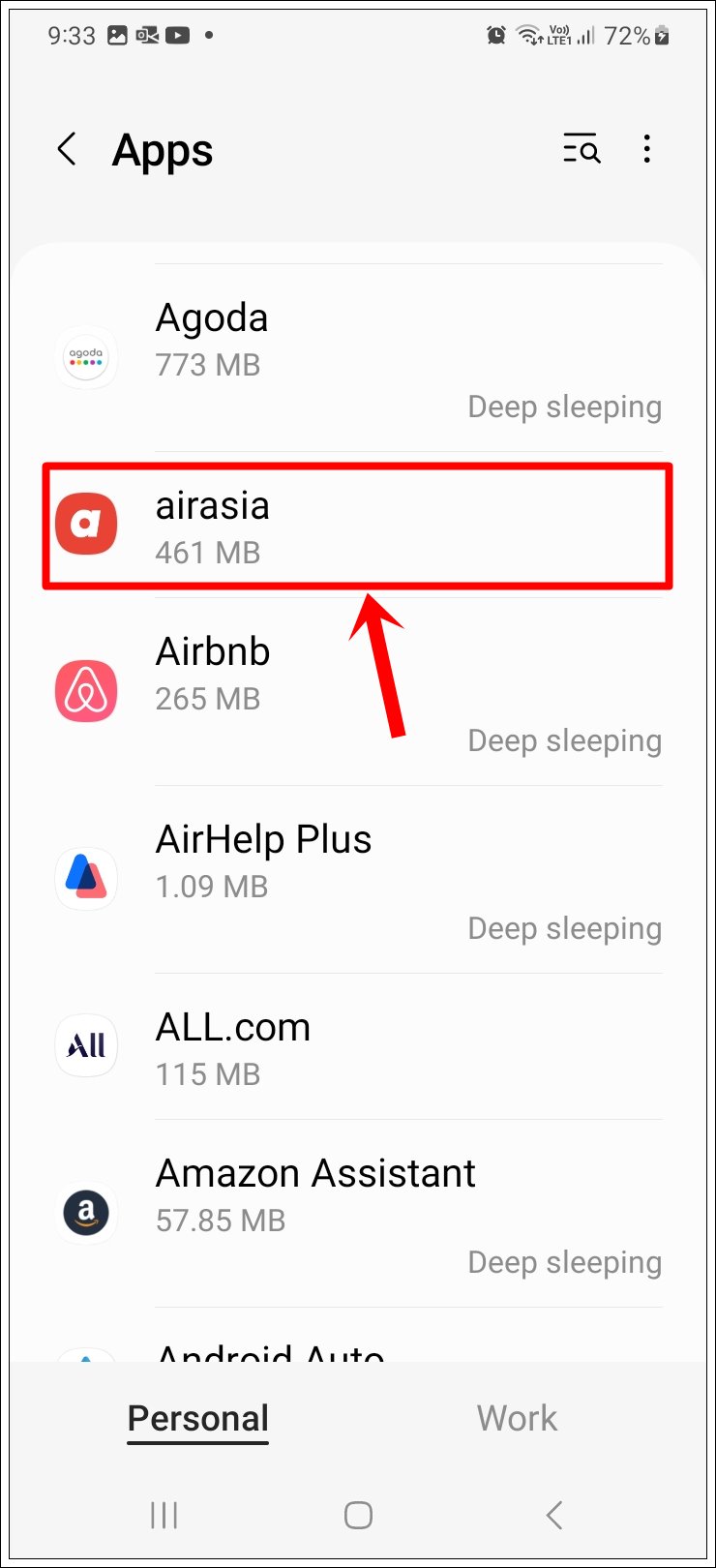Switch to the Work tab
Image resolution: width=716 pixels, height=1568 pixels.
pyautogui.click(x=517, y=1417)
